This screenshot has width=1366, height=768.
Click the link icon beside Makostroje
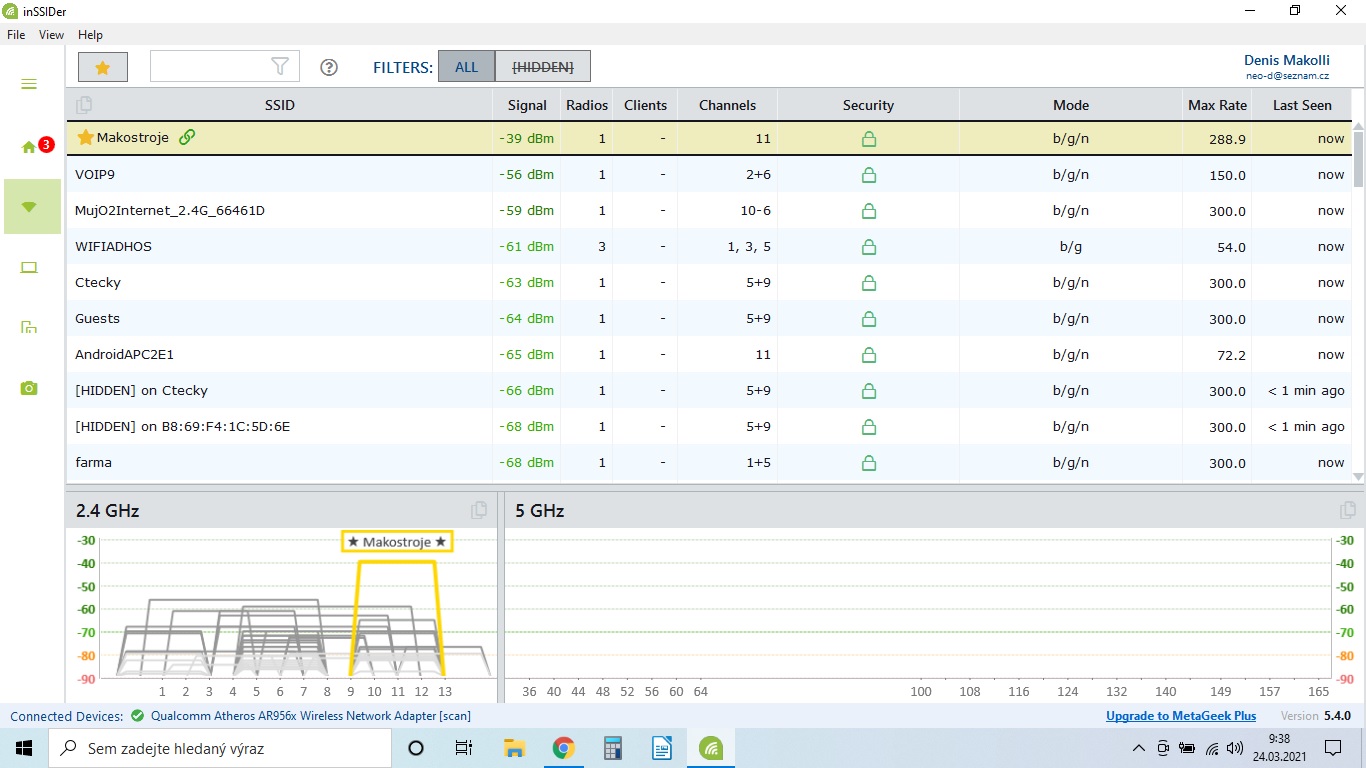click(187, 138)
